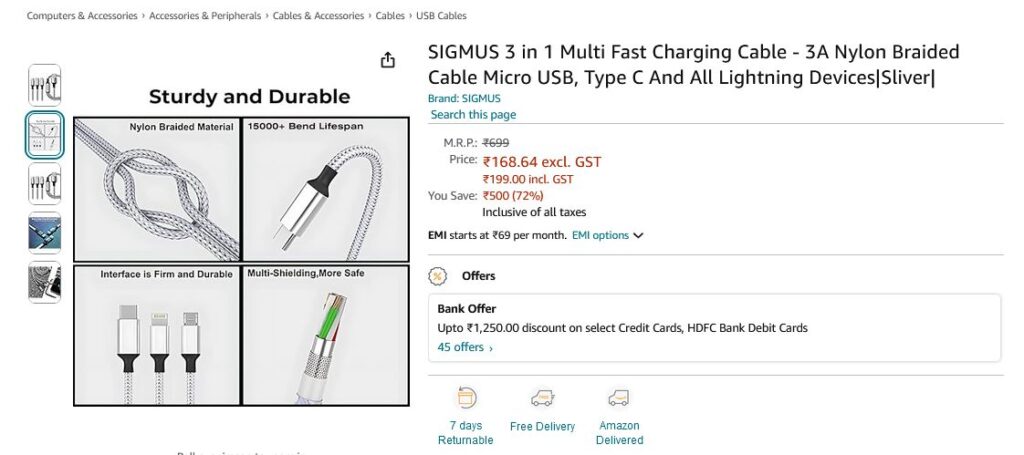Expand the EMI options dropdown

coord(608,236)
